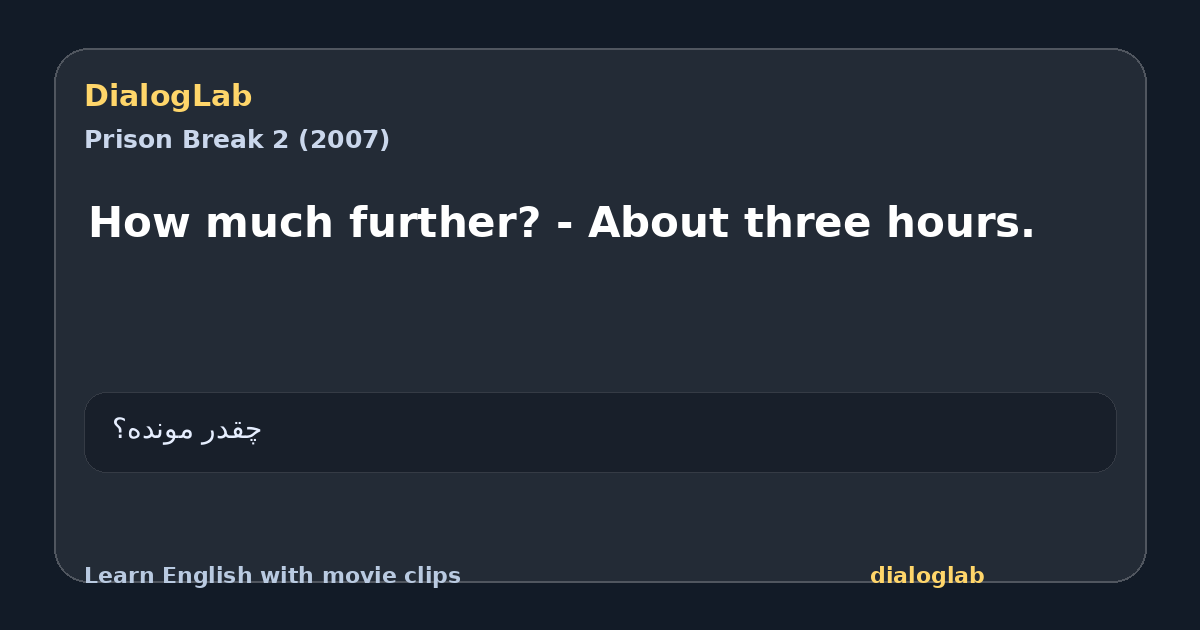The image size is (1200, 630).
Task: Click the DialogLab logo title
Action: [x=168, y=96]
